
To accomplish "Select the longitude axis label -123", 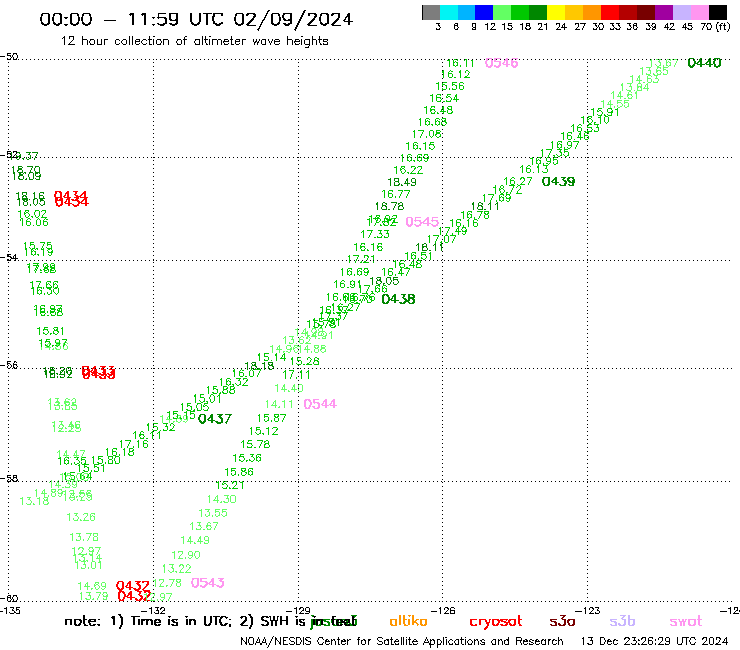I will point(588,610).
